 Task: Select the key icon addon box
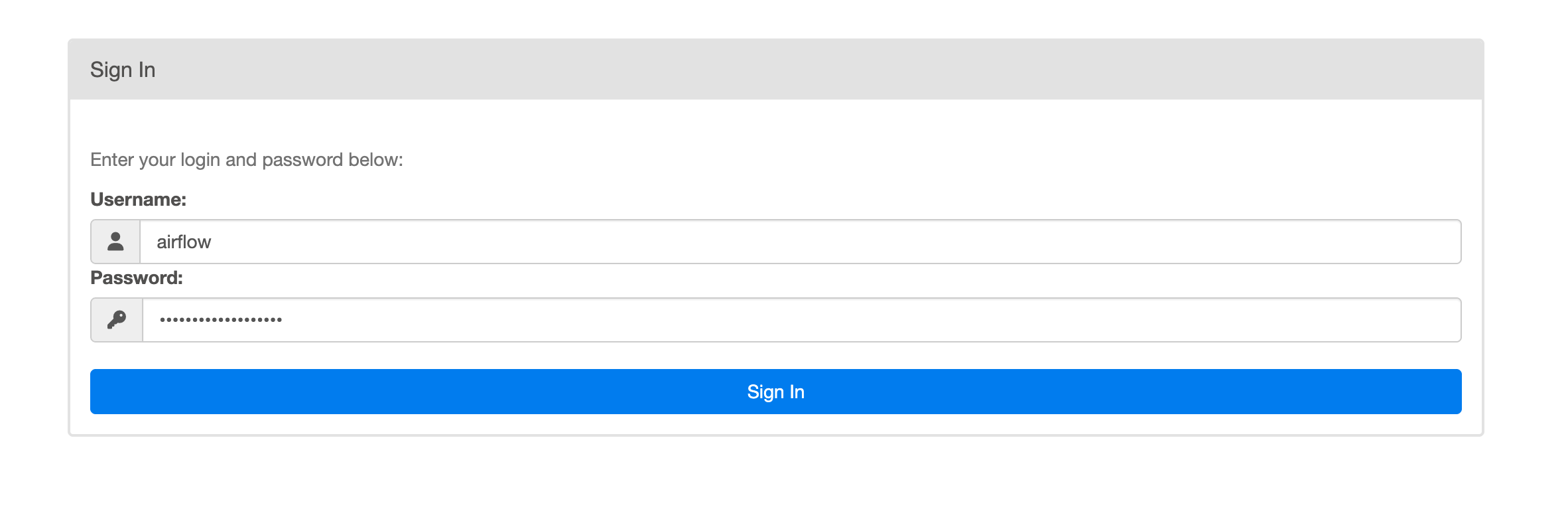[117, 320]
